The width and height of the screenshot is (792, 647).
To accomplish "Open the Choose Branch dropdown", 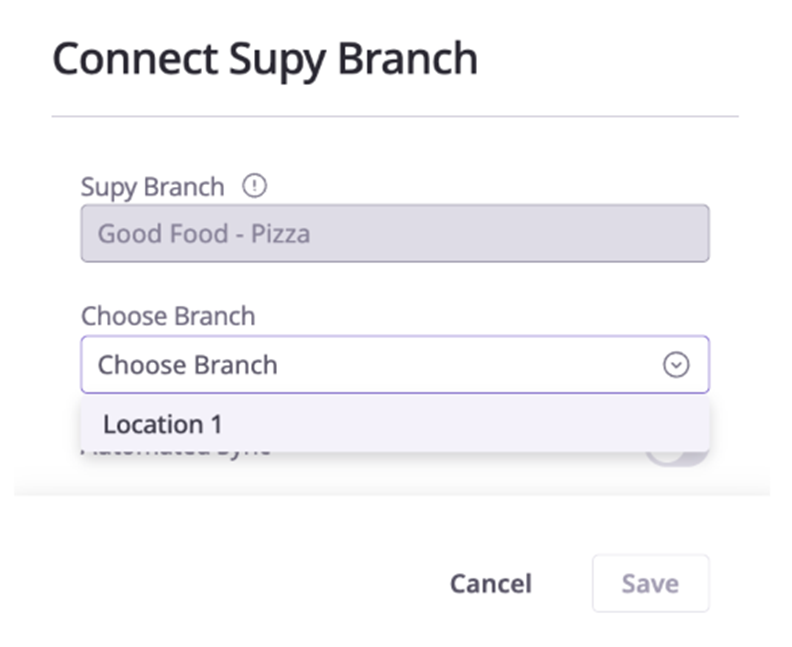I will point(394,365).
